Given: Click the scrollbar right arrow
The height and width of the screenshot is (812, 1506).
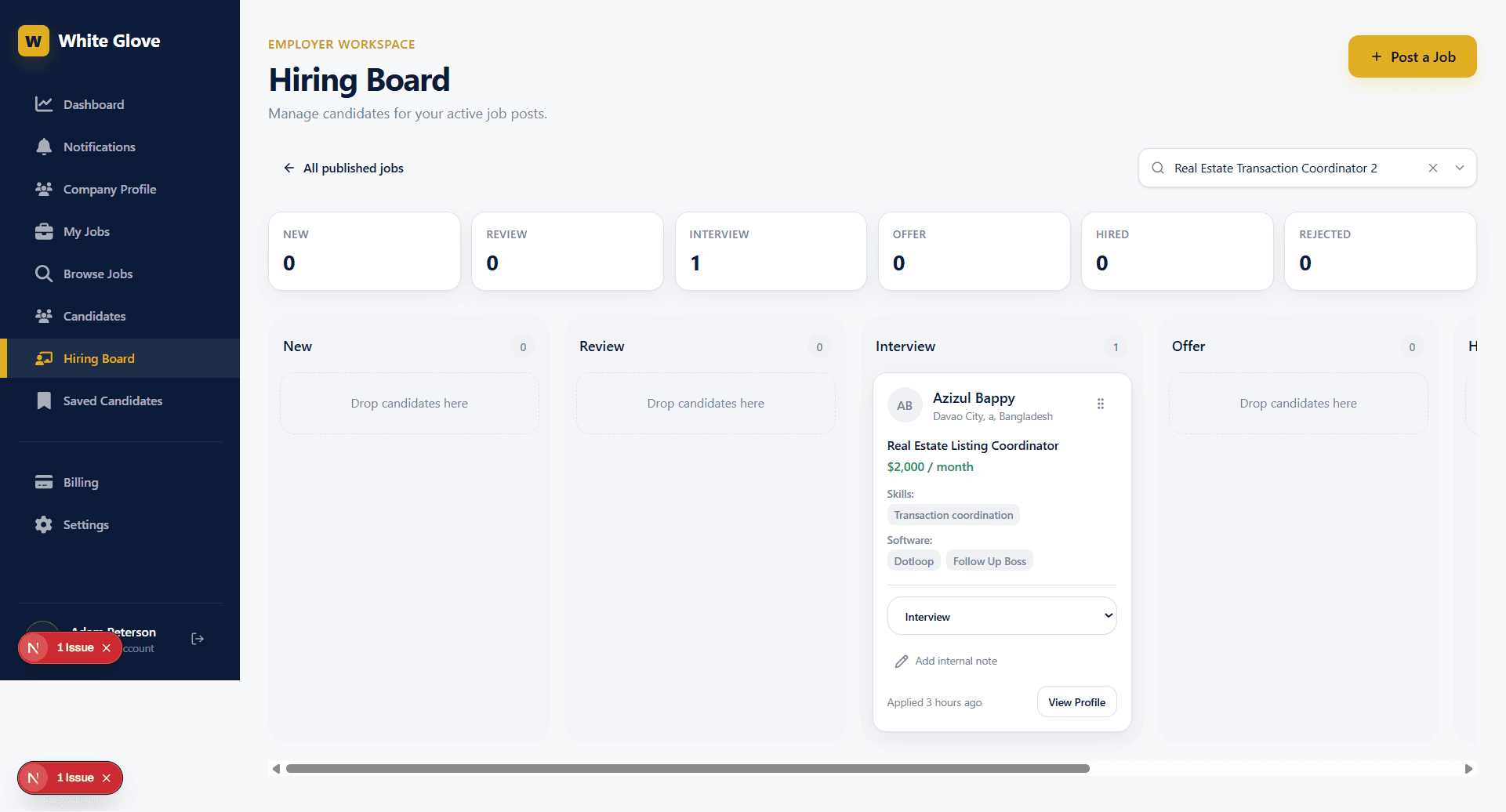Looking at the screenshot, I should coord(1468,769).
